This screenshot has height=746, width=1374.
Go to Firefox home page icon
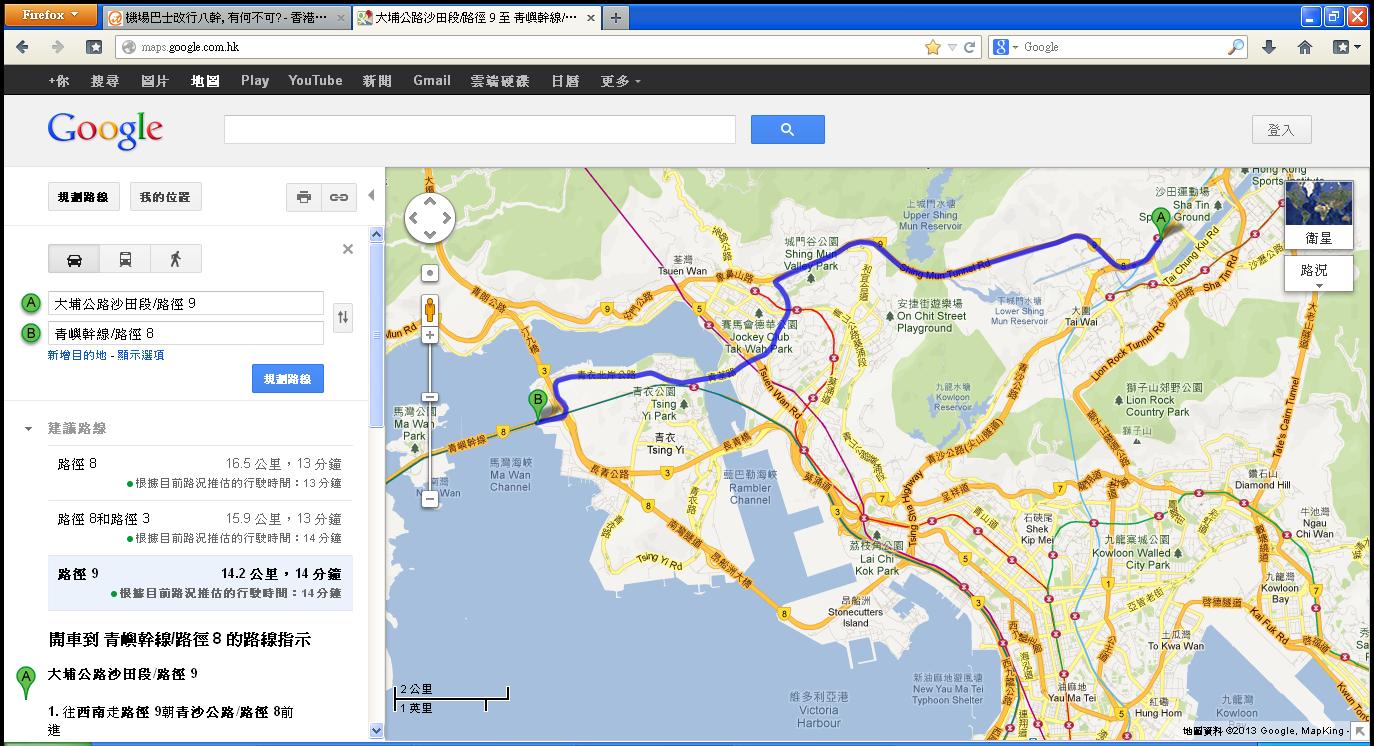1305,47
